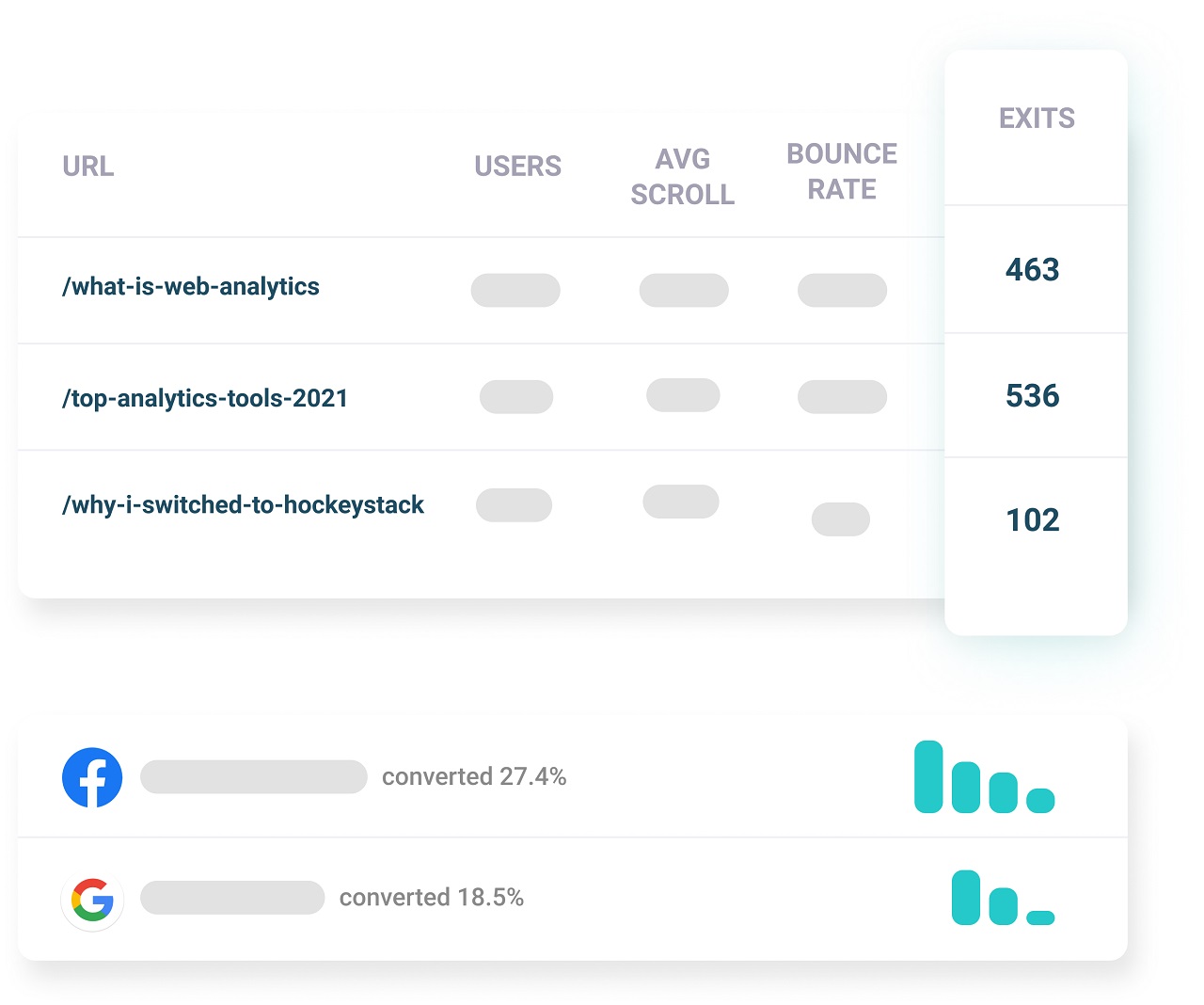Click the Facebook converted 27.4% label
The image size is (1204, 1005).
(474, 776)
